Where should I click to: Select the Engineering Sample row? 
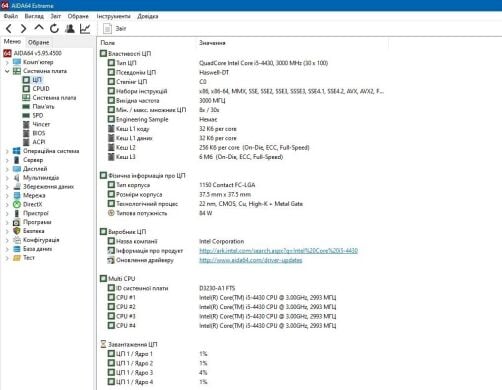point(163,119)
